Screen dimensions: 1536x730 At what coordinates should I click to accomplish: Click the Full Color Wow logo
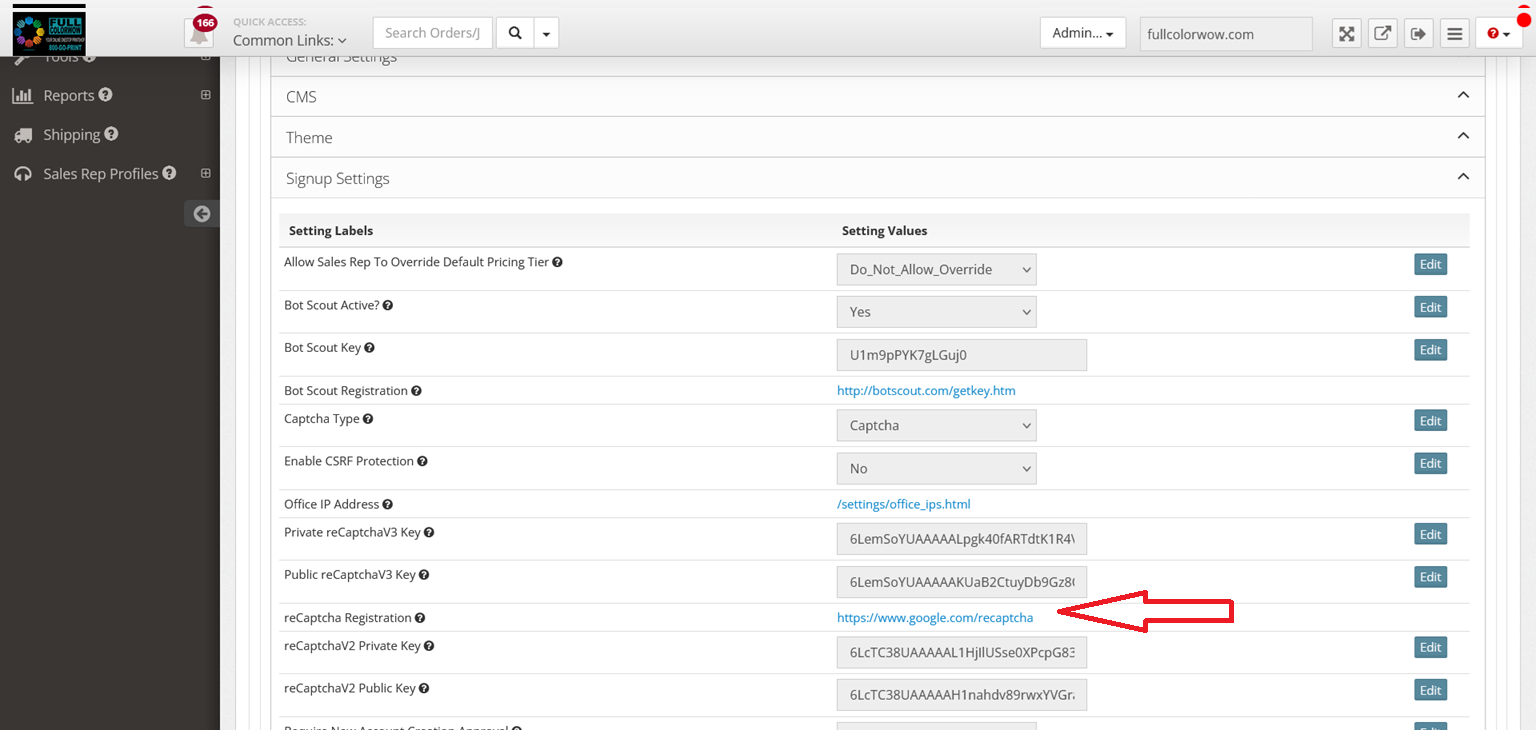coord(49,30)
